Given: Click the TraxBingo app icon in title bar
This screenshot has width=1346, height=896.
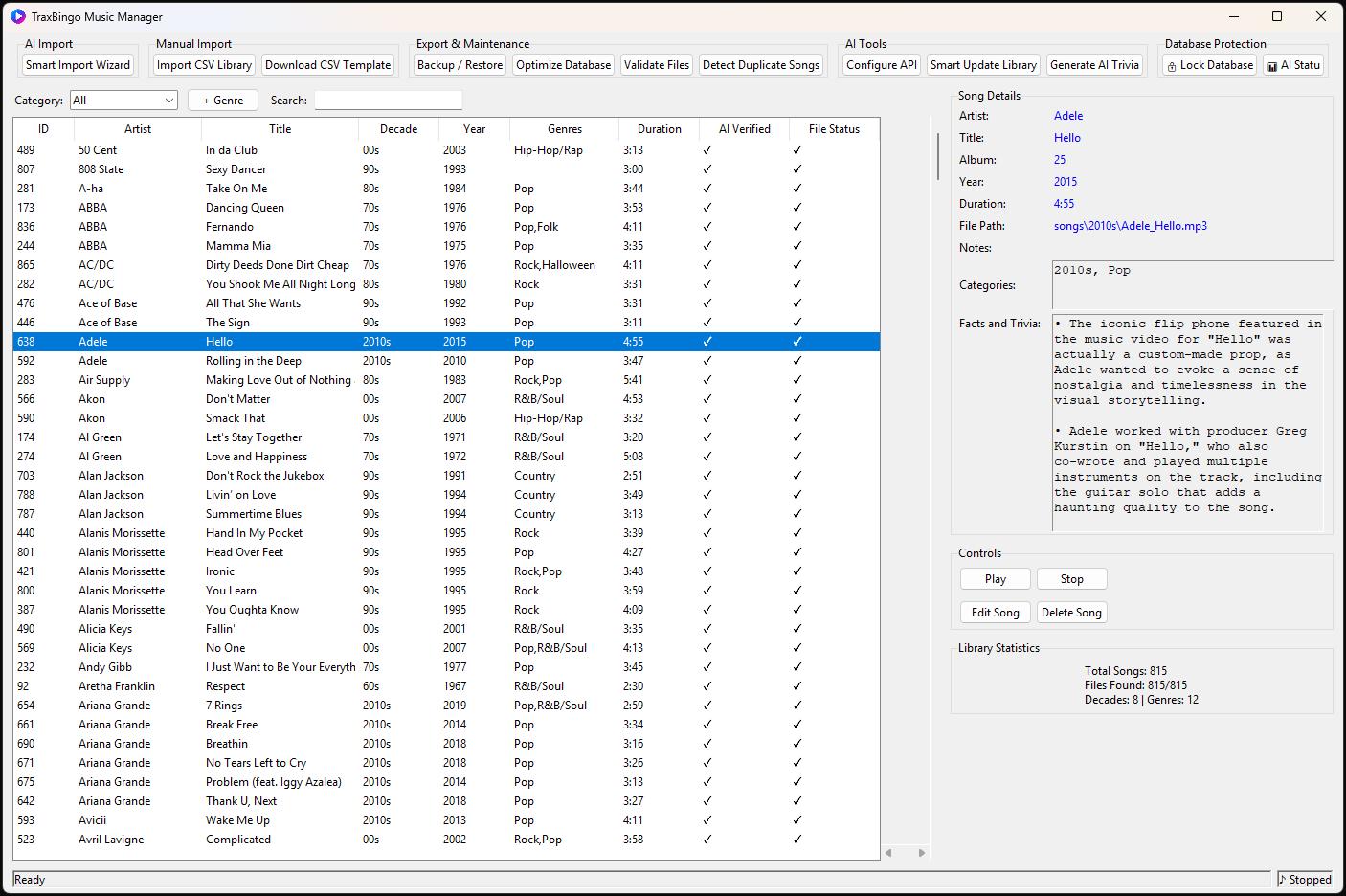Looking at the screenshot, I should 17,16.
